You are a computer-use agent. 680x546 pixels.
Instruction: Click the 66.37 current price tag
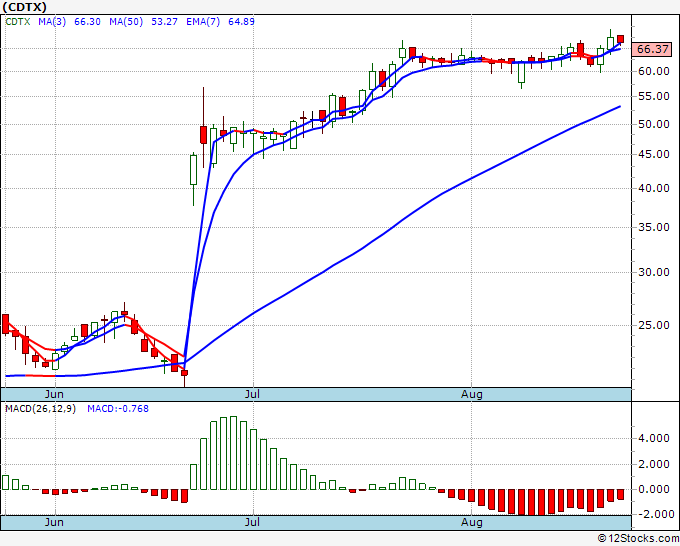[652, 49]
